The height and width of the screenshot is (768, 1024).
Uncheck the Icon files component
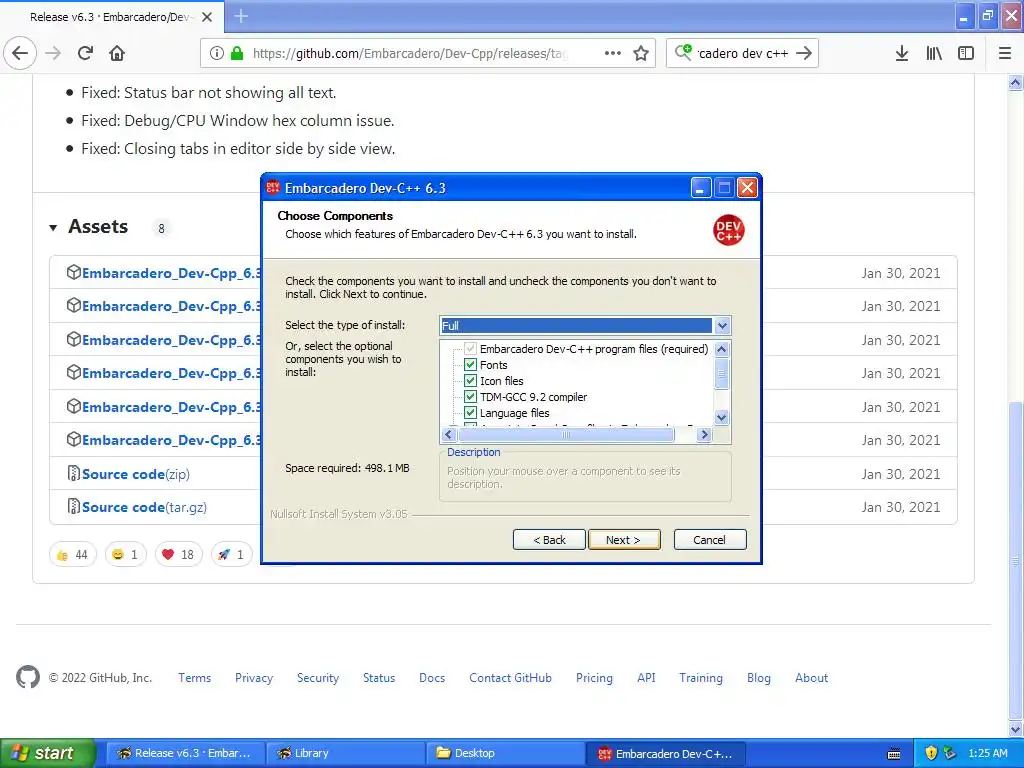point(470,381)
